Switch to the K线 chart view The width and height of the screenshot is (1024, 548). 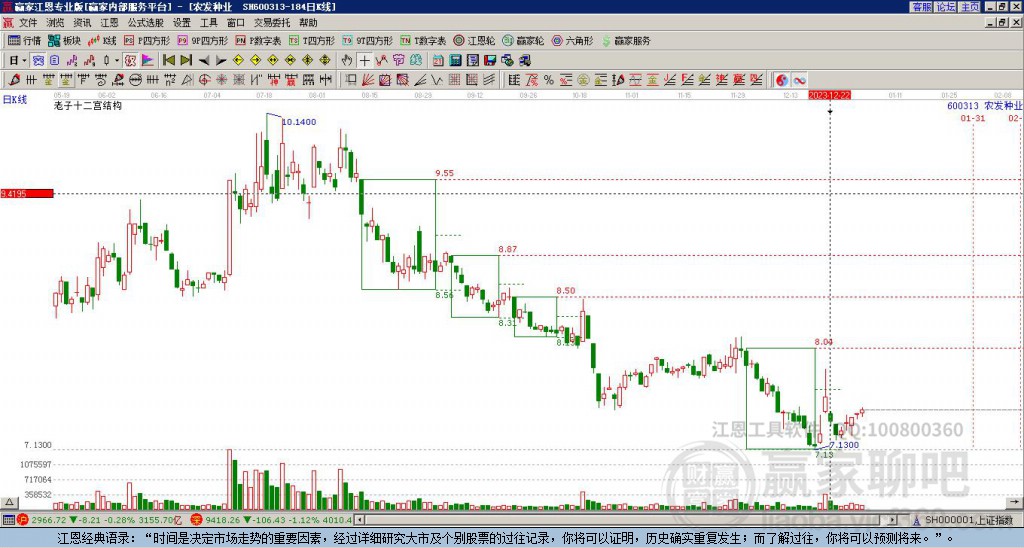click(x=102, y=40)
